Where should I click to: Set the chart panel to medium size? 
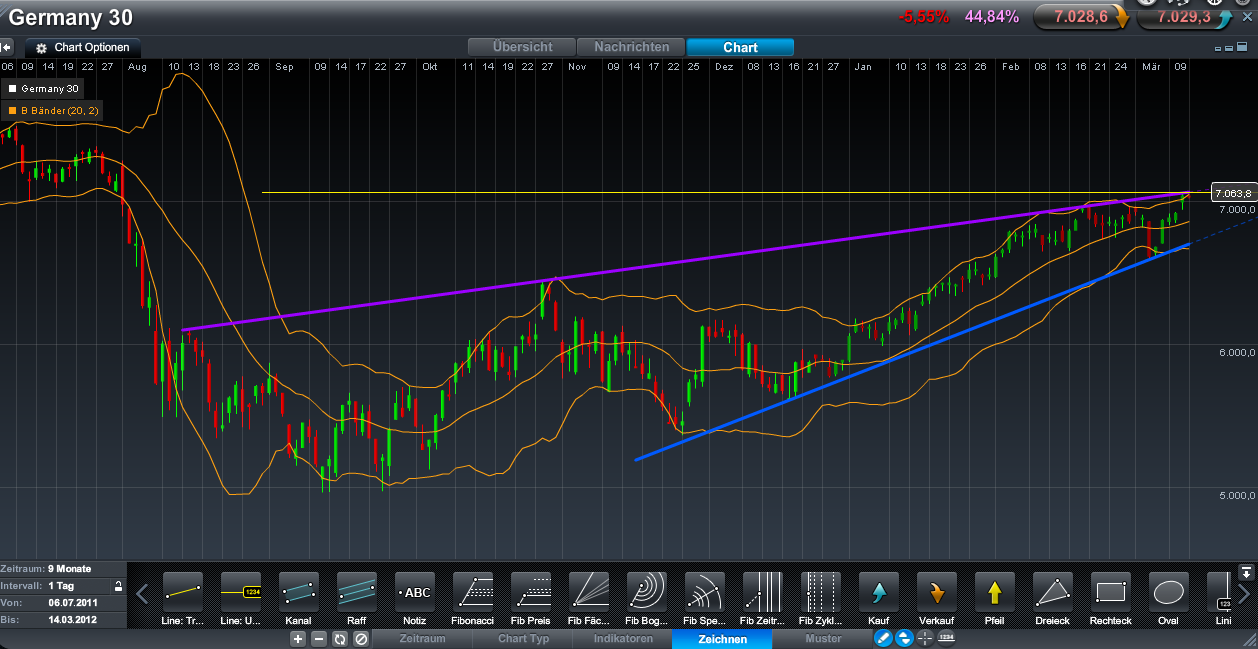[x=1229, y=47]
